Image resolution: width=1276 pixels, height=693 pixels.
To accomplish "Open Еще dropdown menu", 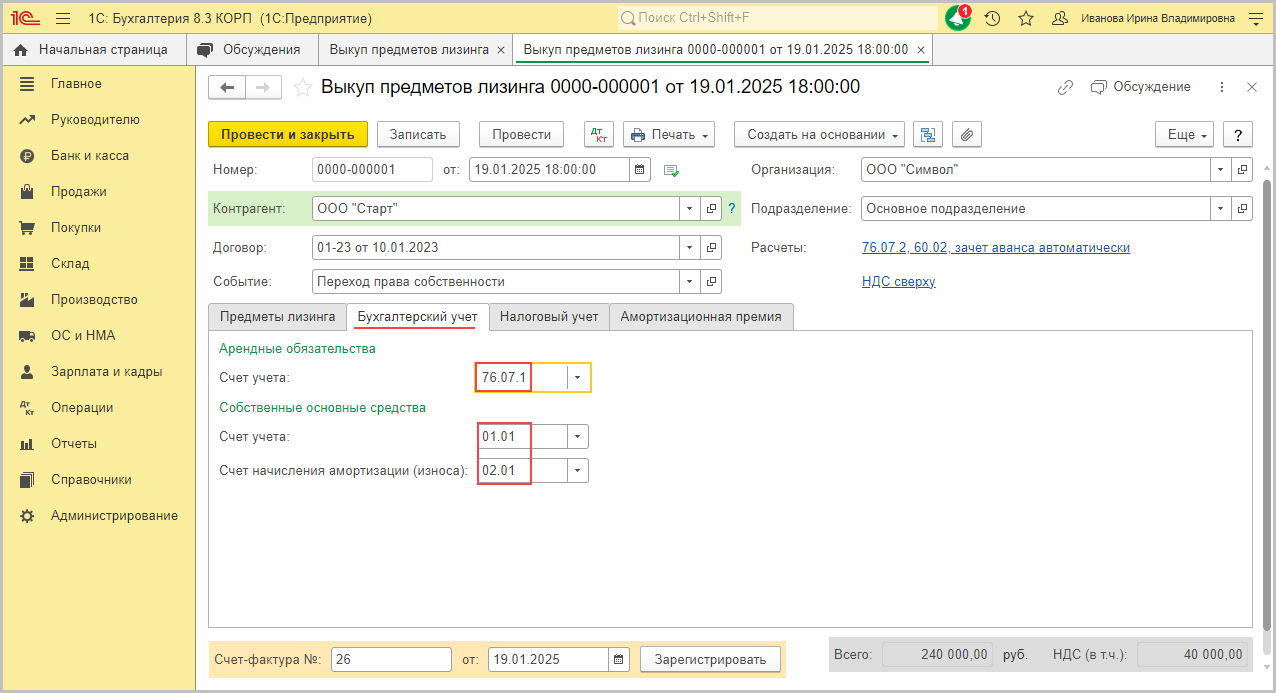I will pos(1186,134).
